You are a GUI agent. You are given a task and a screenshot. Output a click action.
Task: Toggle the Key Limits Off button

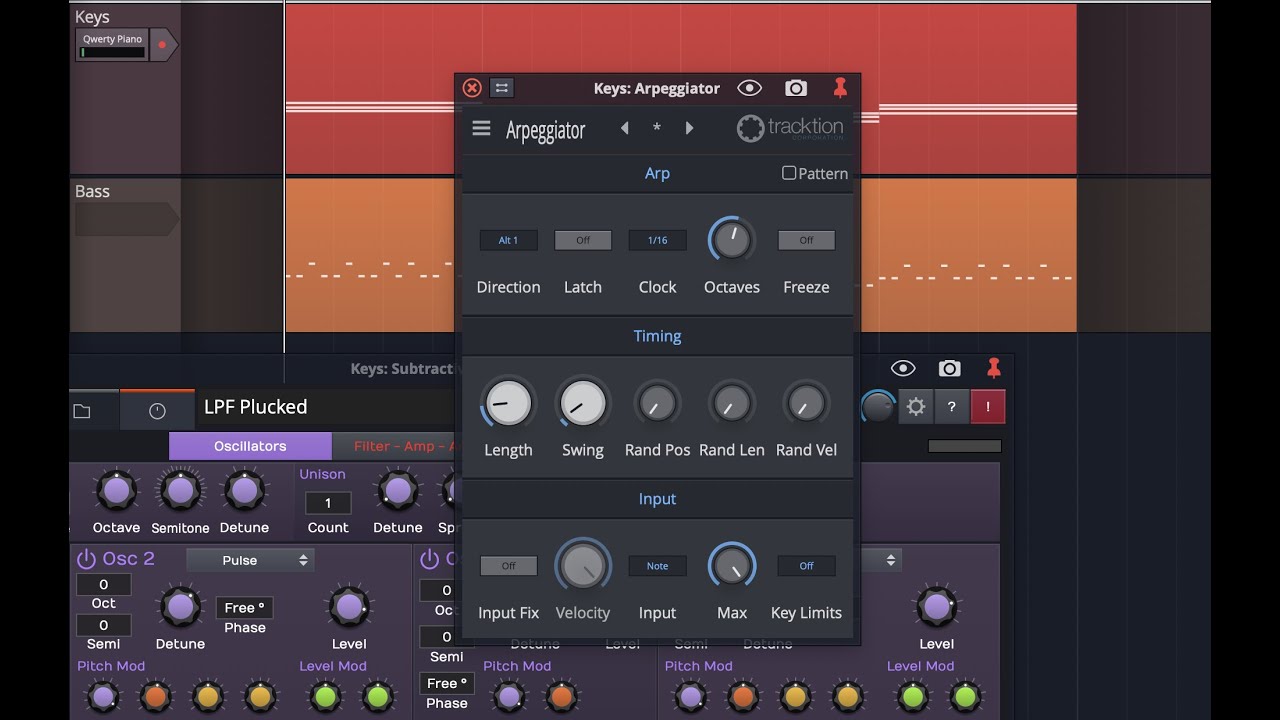coord(806,566)
